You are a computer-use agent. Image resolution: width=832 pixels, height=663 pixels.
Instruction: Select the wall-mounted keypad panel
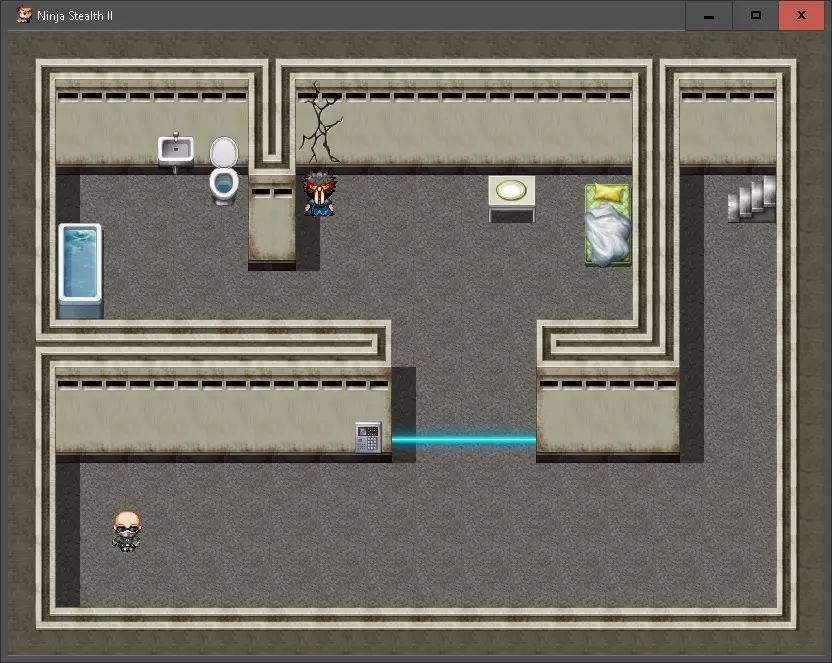coord(368,437)
